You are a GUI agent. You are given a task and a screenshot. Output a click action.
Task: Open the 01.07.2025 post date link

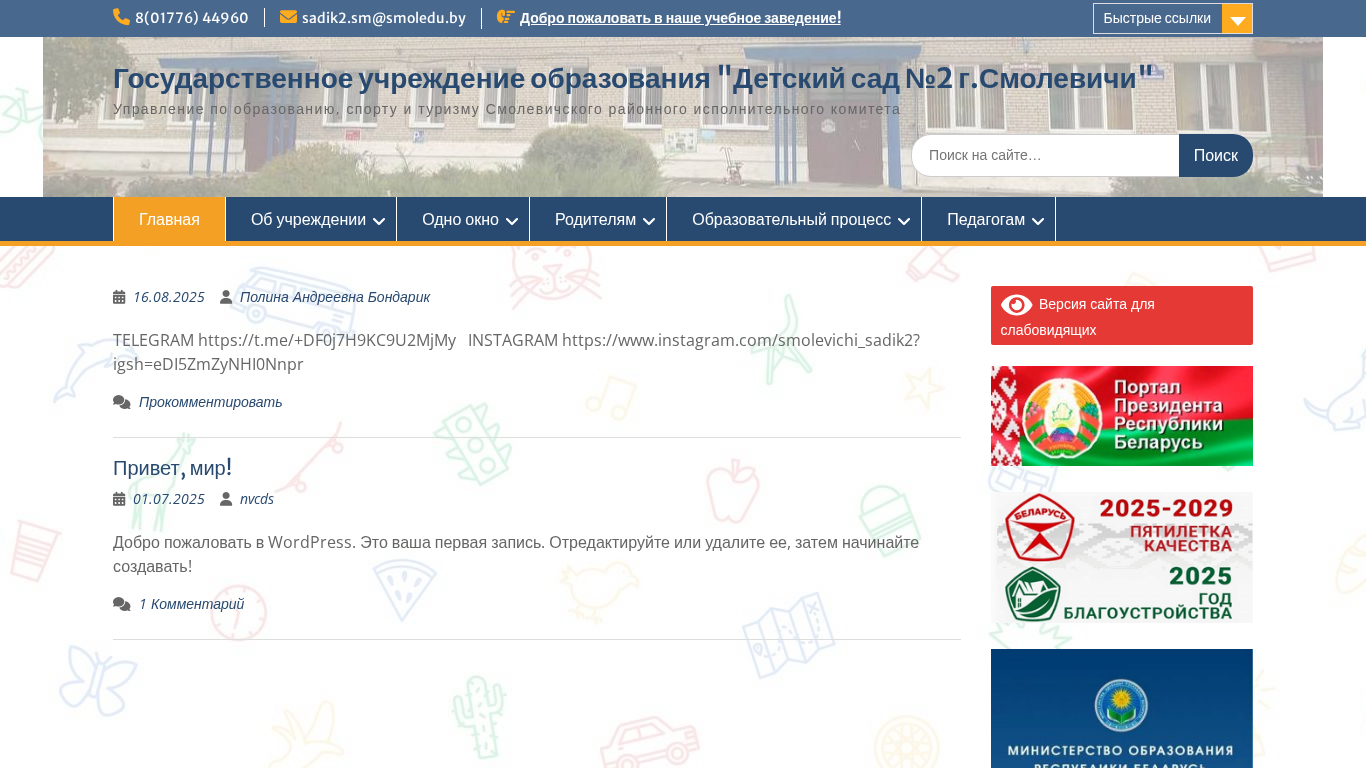point(169,499)
